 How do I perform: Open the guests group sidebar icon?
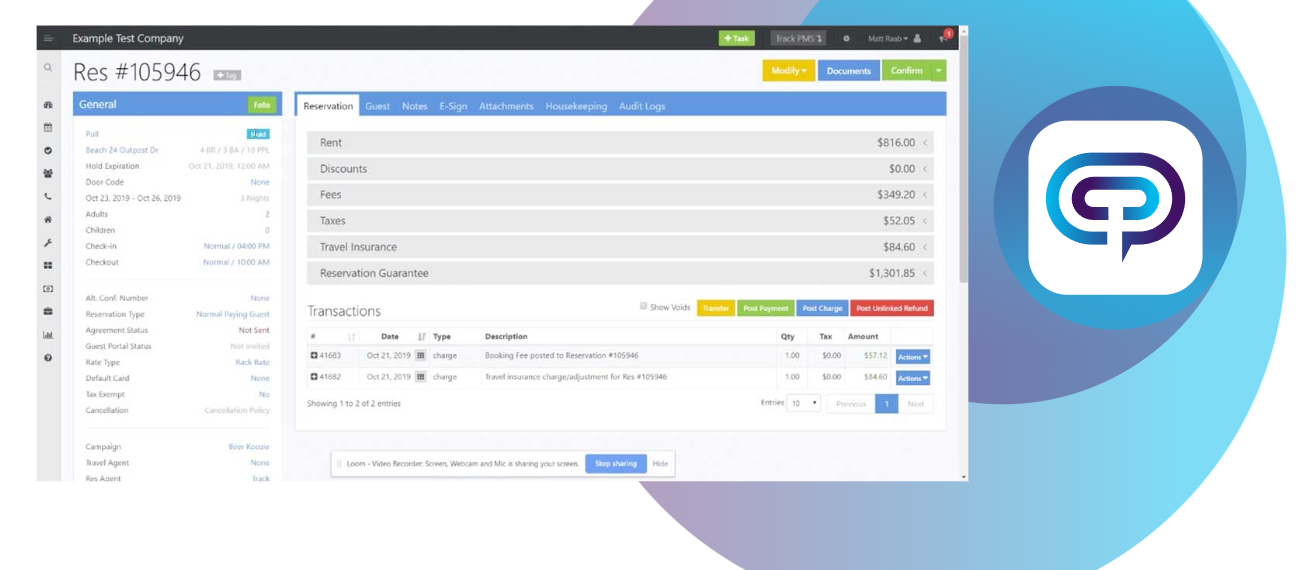click(47, 173)
